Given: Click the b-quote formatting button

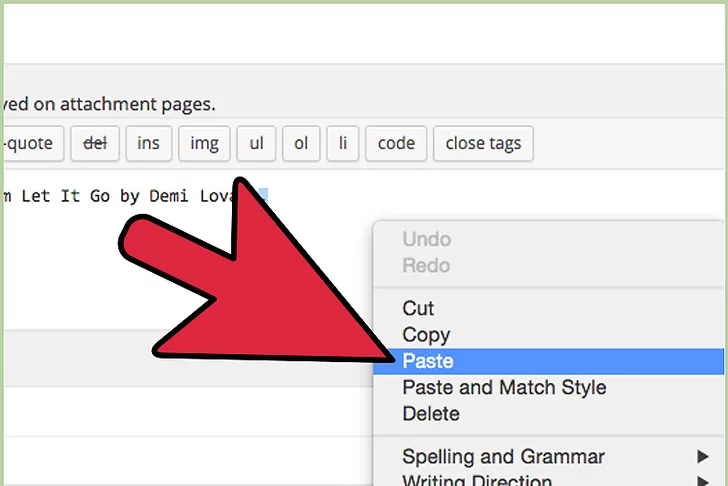Looking at the screenshot, I should click(32, 143).
